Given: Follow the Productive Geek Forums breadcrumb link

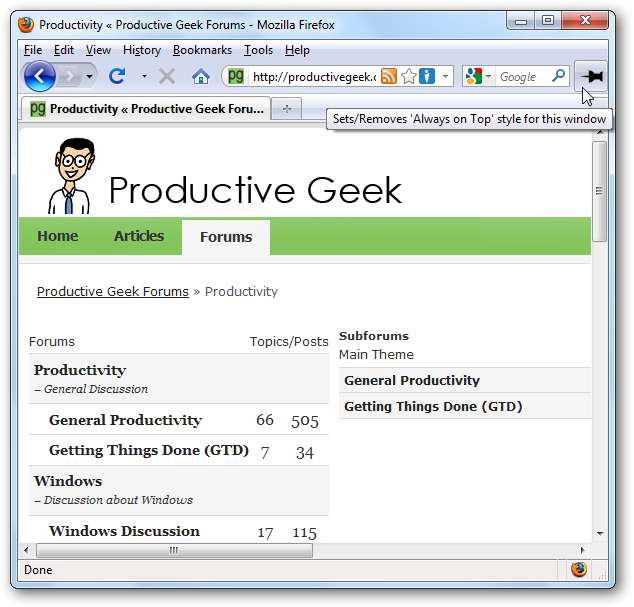Looking at the screenshot, I should (x=113, y=291).
